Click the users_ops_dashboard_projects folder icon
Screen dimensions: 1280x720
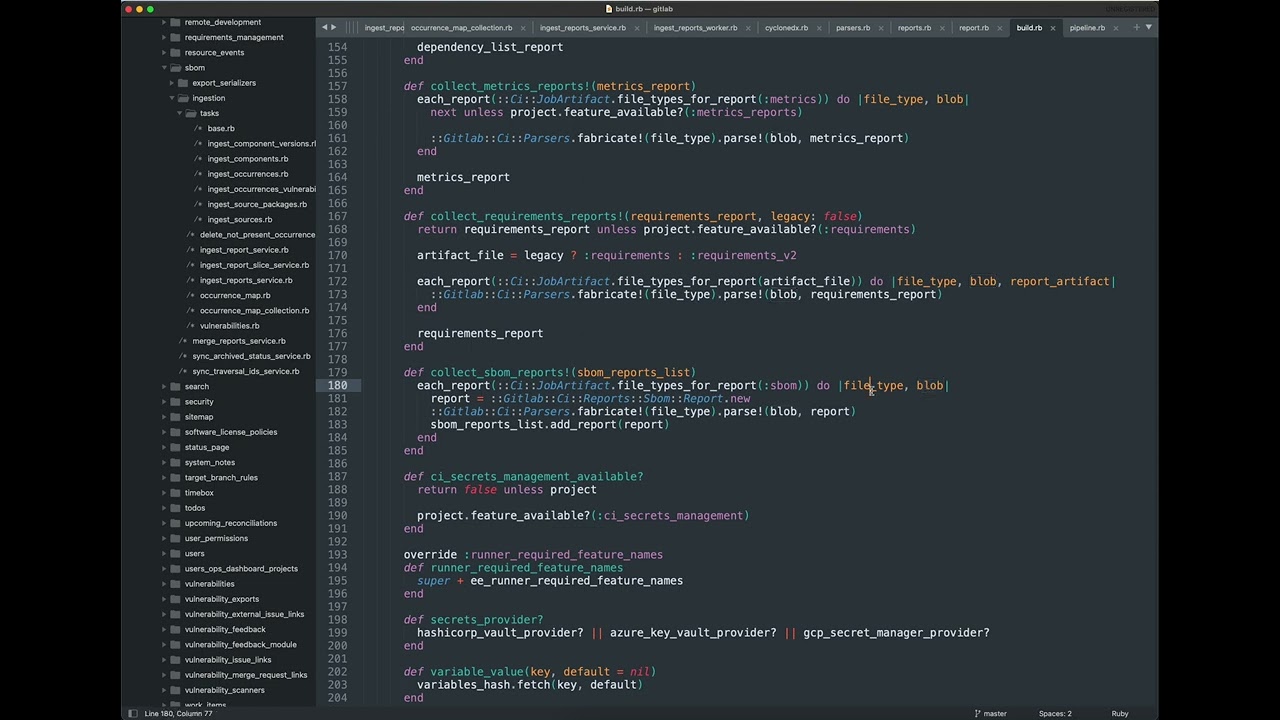tap(176, 569)
